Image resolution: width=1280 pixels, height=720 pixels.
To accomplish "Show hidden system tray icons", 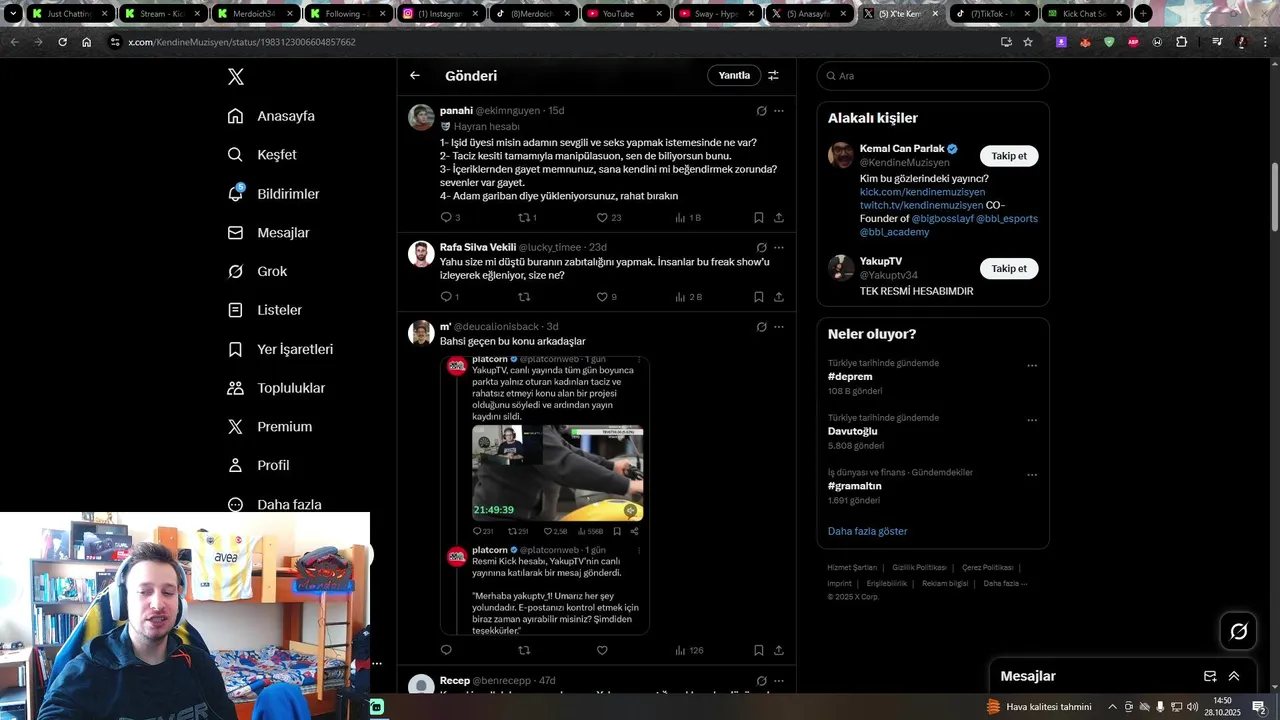I will (1112, 707).
